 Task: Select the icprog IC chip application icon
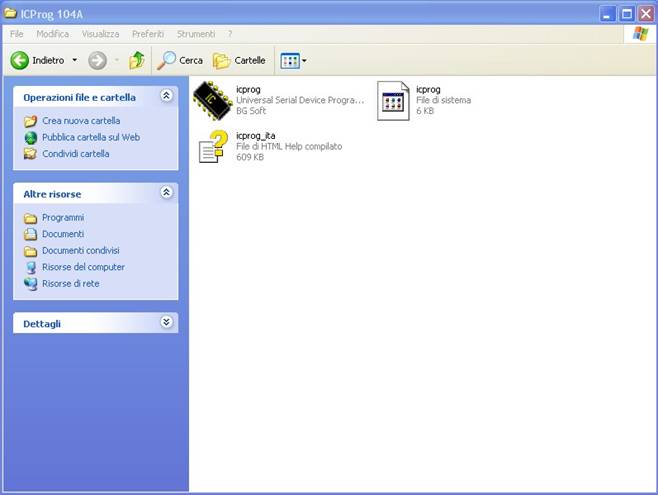(x=212, y=101)
